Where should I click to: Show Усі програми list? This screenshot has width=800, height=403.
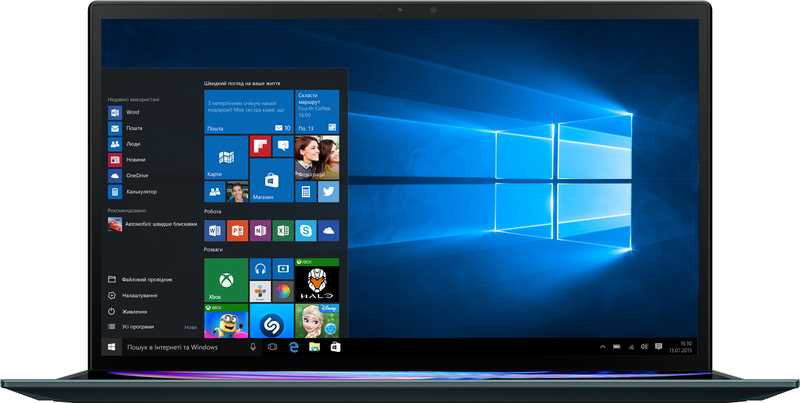(131, 326)
